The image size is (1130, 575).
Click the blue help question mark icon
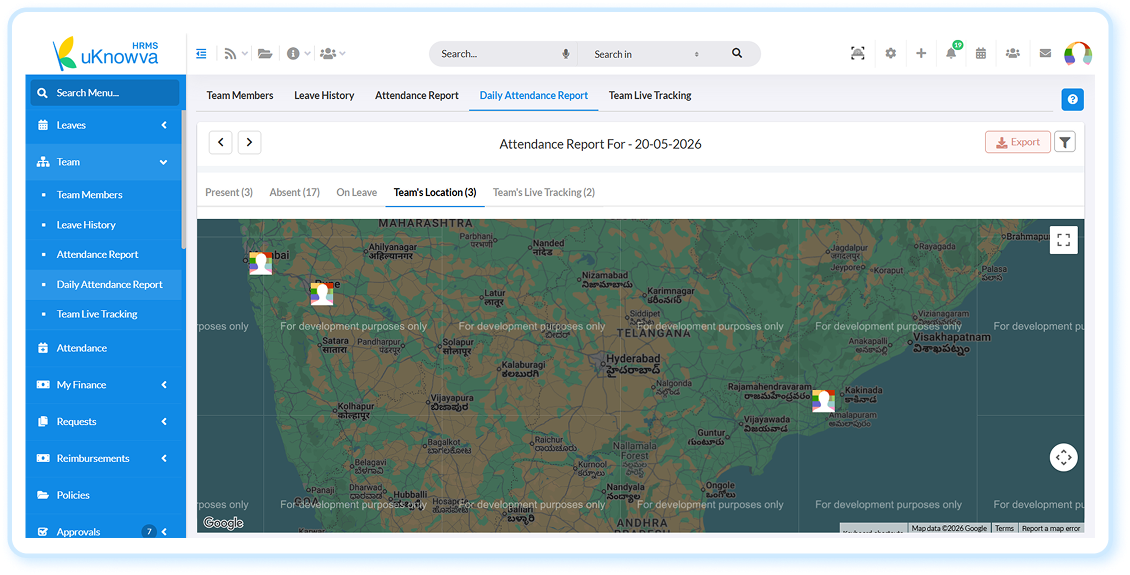[x=1072, y=99]
